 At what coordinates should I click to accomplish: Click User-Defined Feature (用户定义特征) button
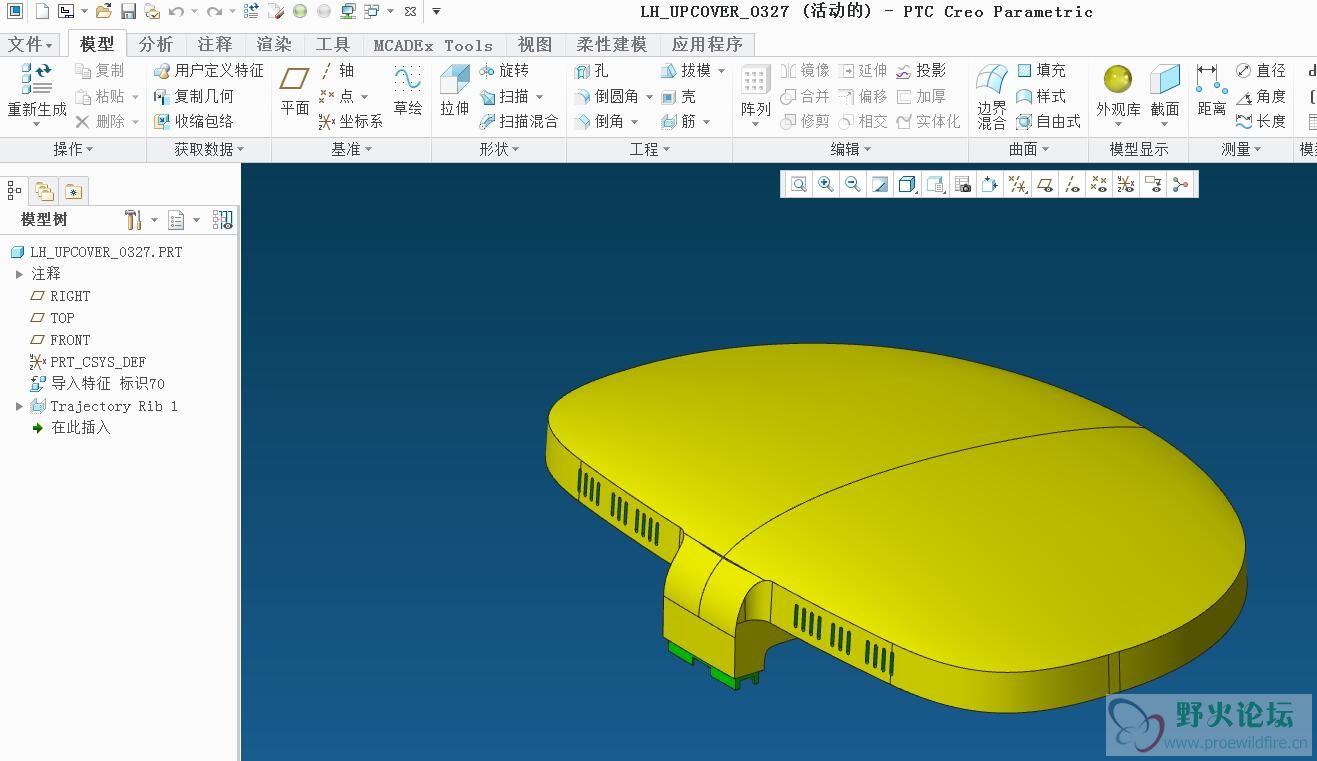[208, 71]
